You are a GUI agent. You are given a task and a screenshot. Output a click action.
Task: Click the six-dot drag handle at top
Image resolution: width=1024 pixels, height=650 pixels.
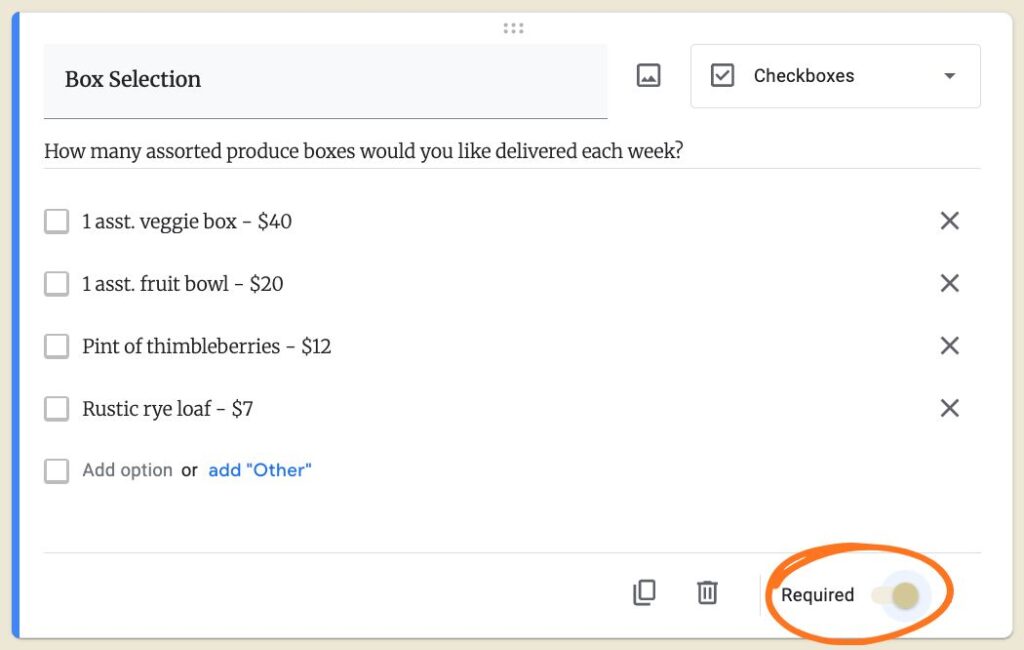pyautogui.click(x=513, y=28)
